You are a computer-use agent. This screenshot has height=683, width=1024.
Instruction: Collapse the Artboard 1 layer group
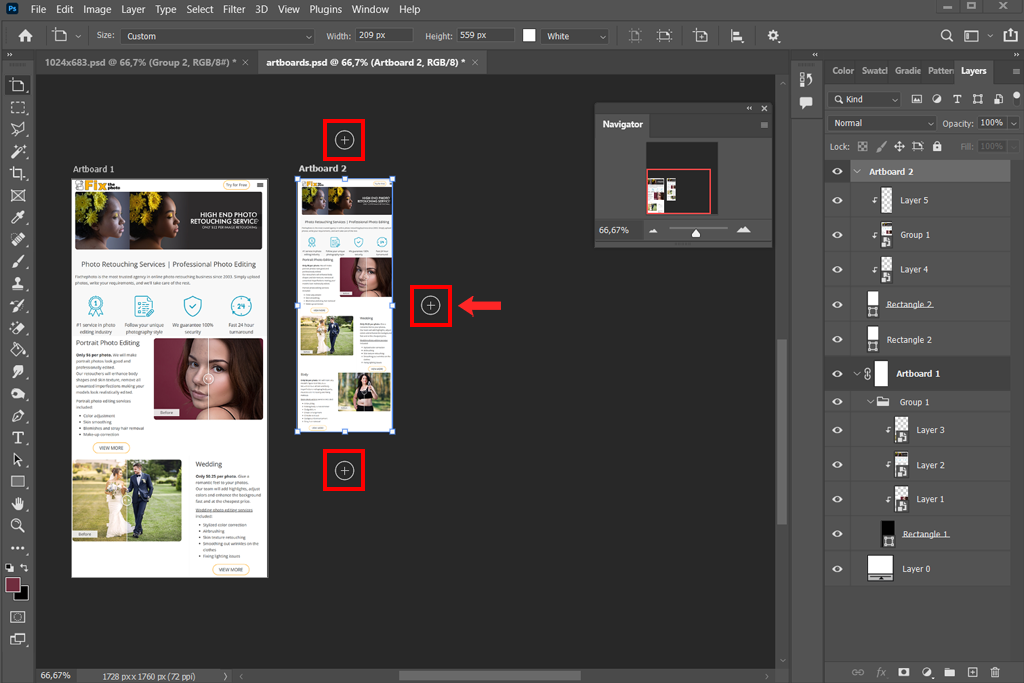[857, 373]
